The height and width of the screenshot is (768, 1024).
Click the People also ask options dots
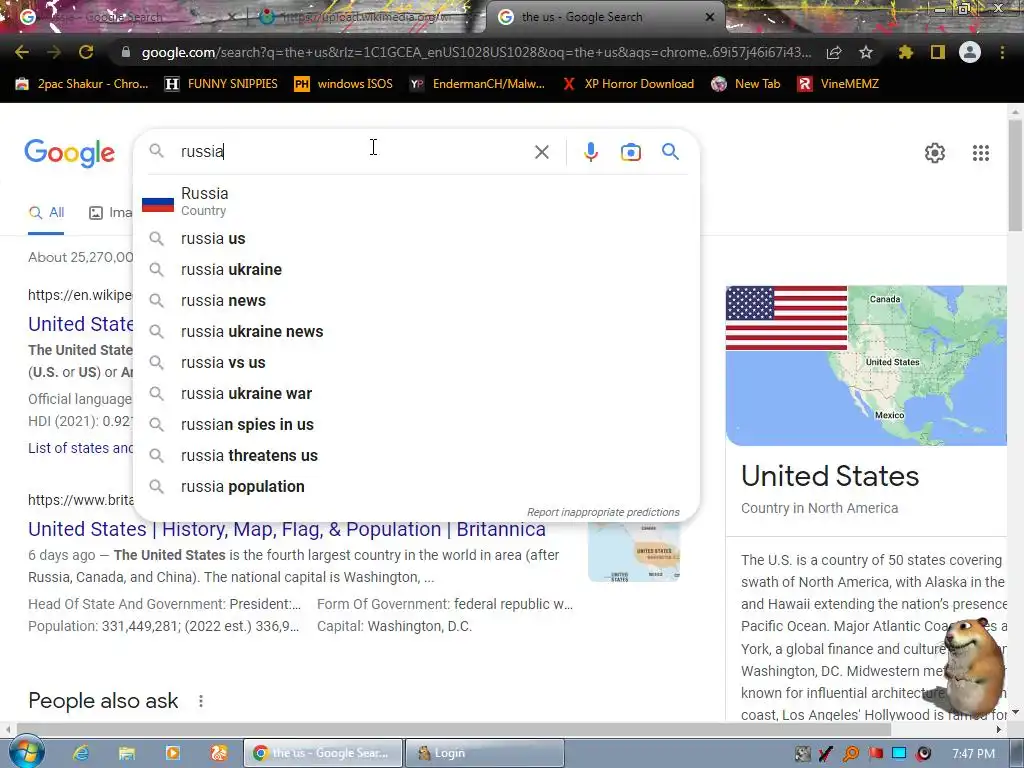pos(200,701)
